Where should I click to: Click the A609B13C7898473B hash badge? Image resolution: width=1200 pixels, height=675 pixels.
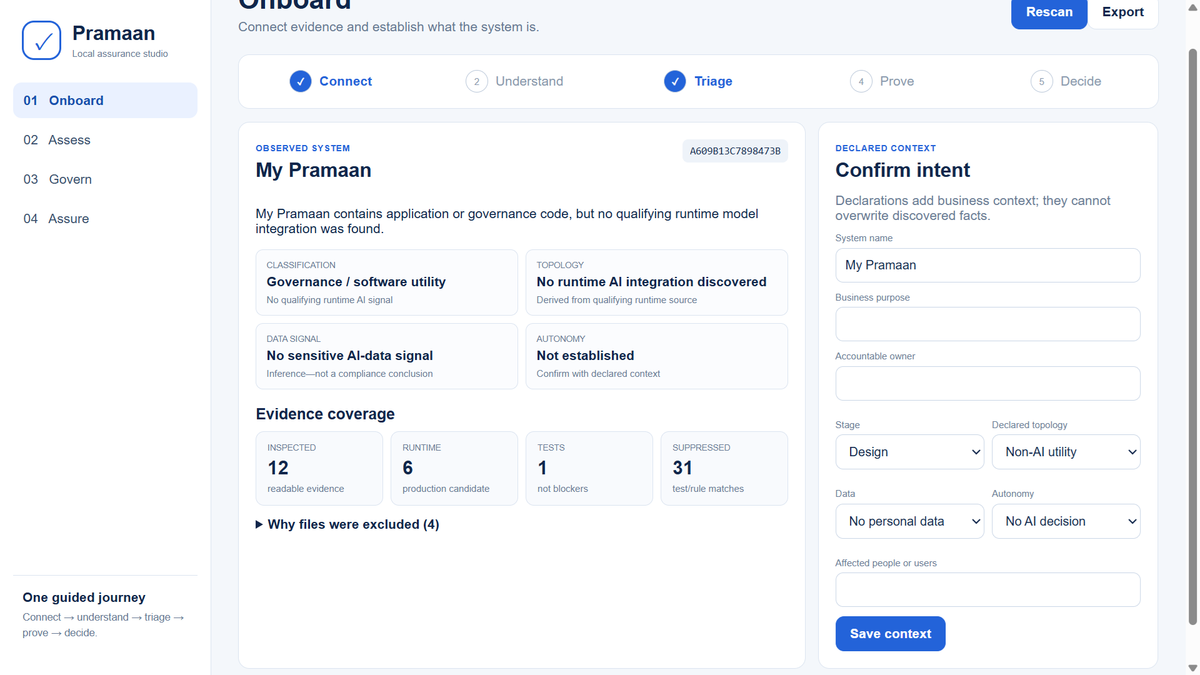735,151
